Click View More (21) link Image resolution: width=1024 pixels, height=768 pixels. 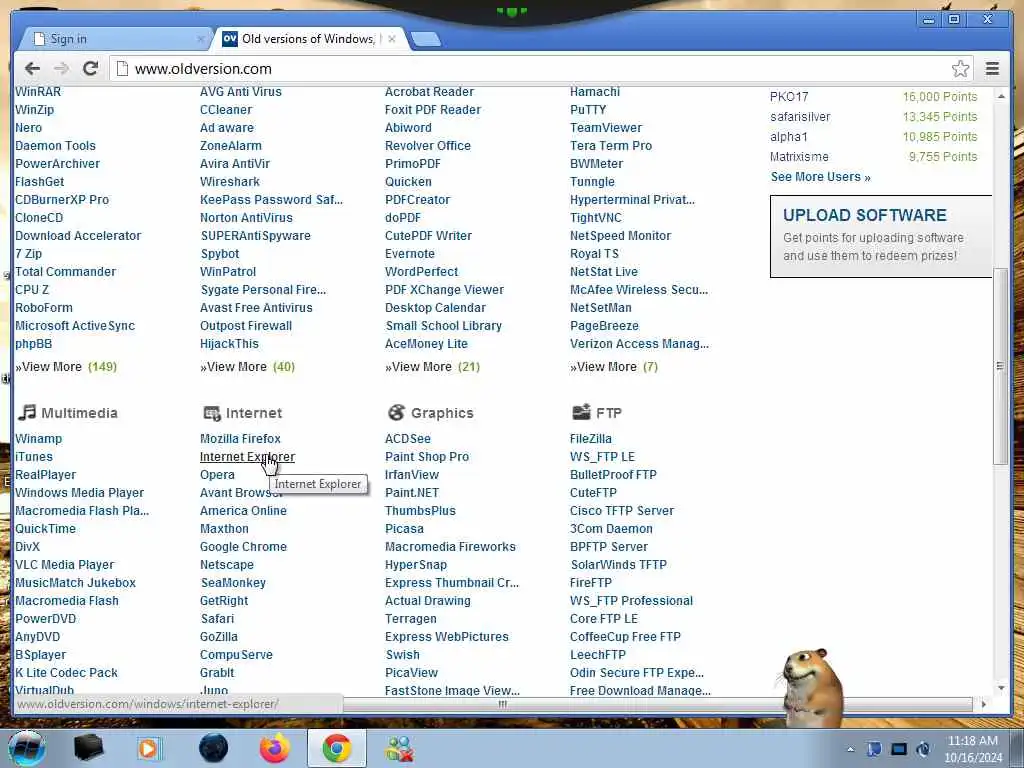pyautogui.click(x=432, y=367)
